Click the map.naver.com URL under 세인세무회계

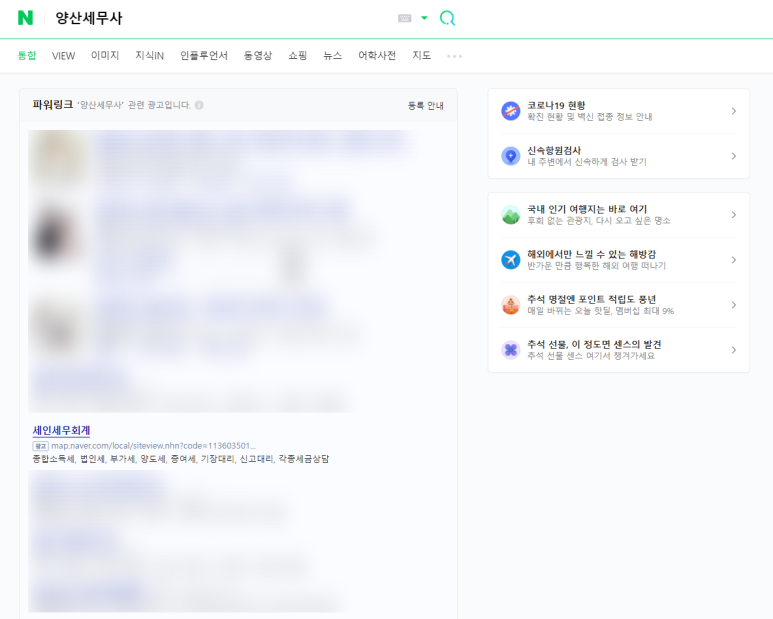point(153,446)
